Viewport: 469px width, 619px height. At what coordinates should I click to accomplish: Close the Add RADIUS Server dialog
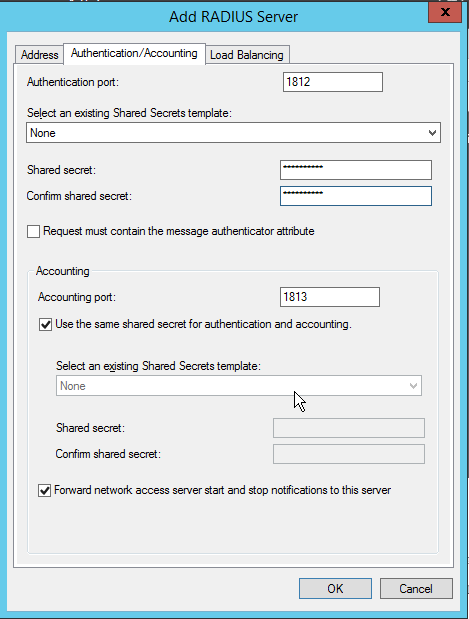445,12
